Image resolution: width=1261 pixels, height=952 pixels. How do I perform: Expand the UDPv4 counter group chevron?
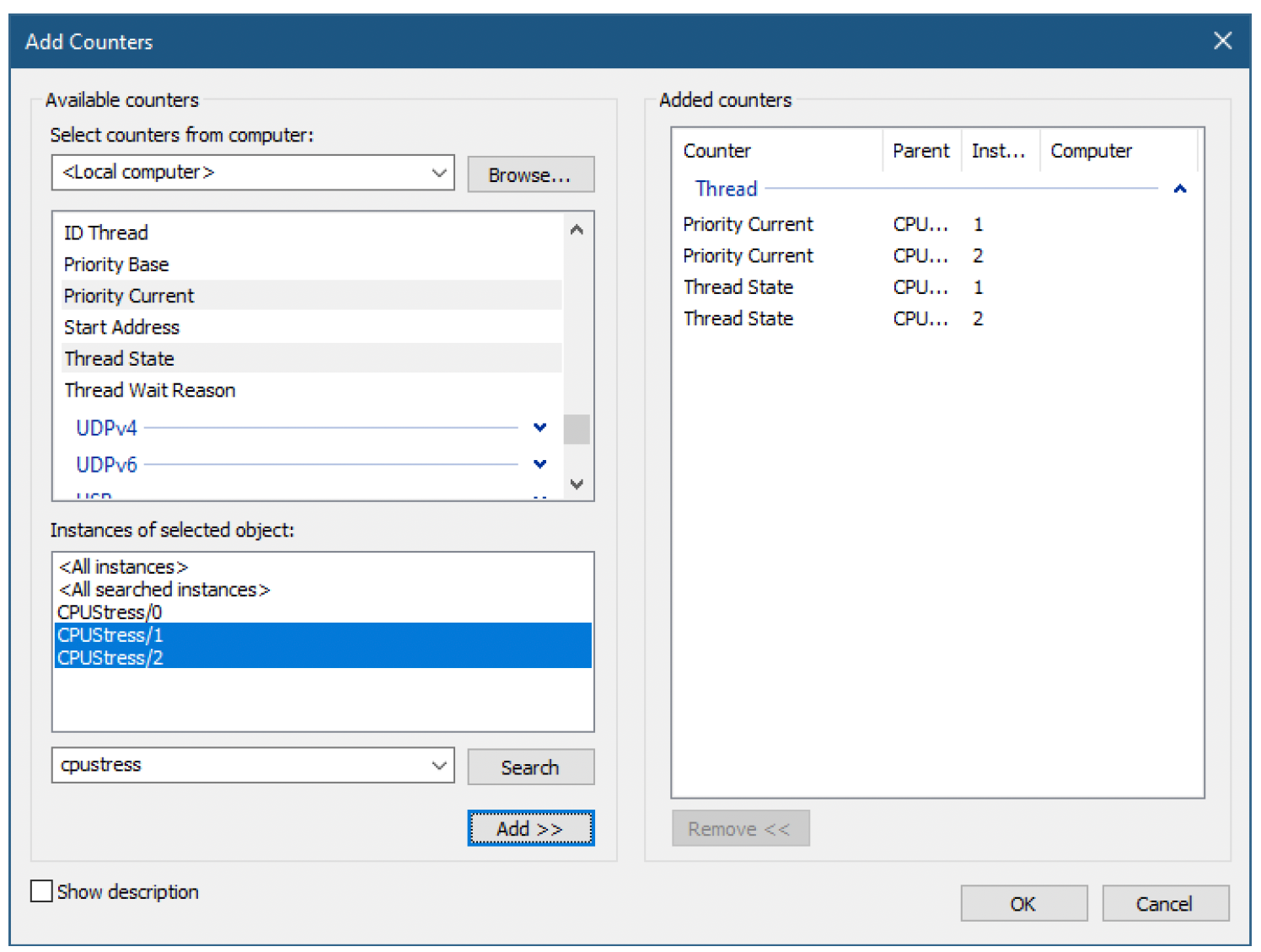(540, 428)
